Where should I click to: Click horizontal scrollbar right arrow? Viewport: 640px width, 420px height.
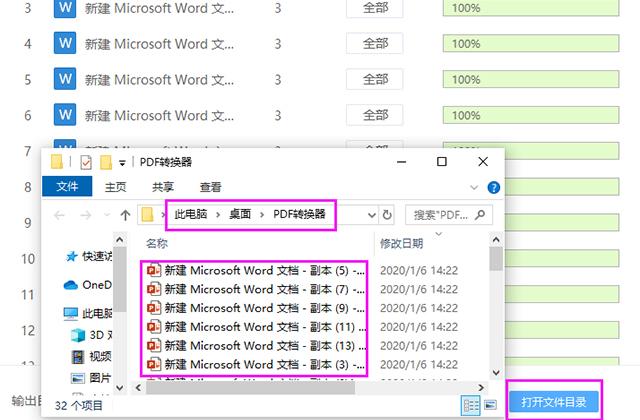[481, 387]
